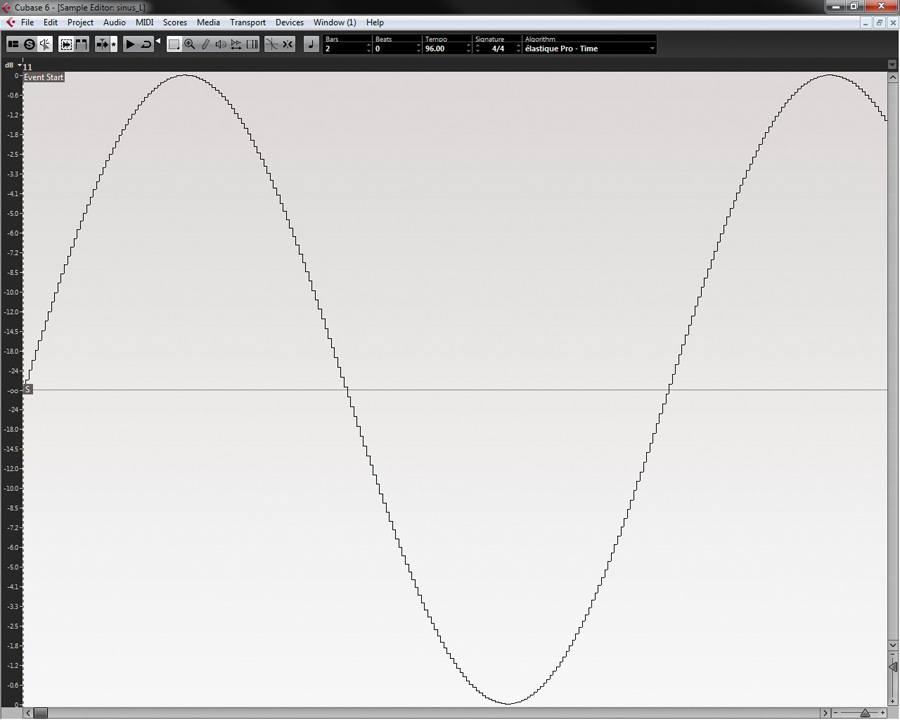Restore the inner Sample Editor window
This screenshot has width=900, height=720.
point(879,22)
